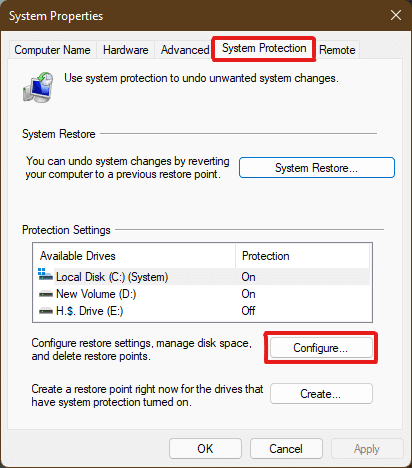Click the H.S. Drive (E:) drive icon
412x468 pixels.
46,311
